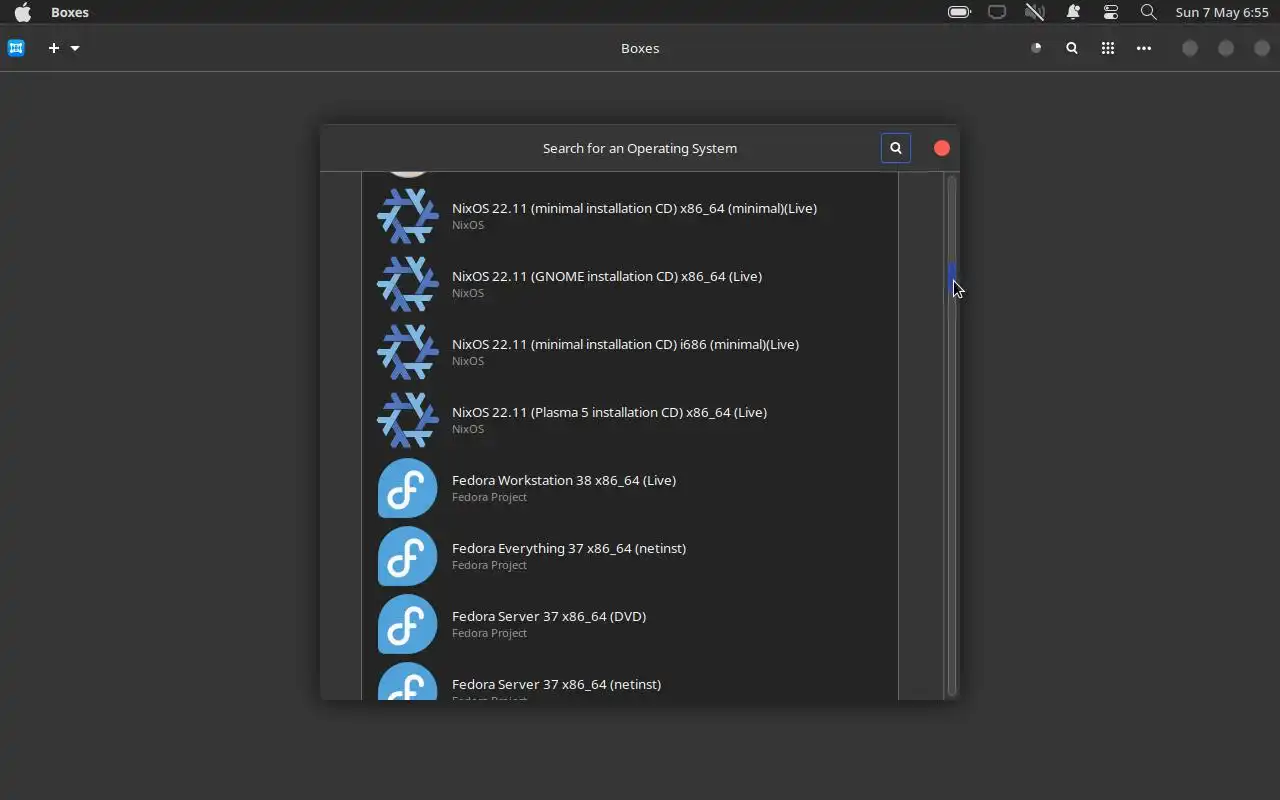The image size is (1280, 800).
Task: Select Fedora Workstation 38 x86_64 (Live)
Action: tap(630, 488)
